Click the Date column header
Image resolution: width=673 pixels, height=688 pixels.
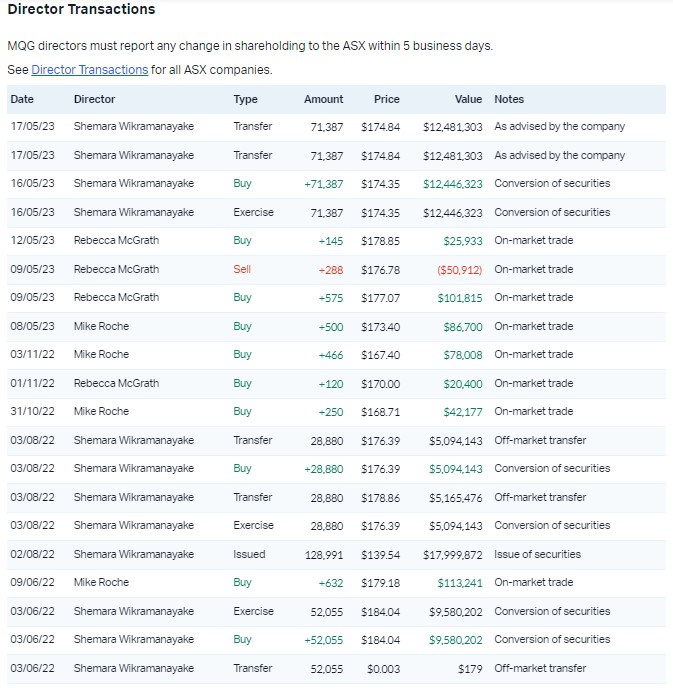(x=22, y=99)
